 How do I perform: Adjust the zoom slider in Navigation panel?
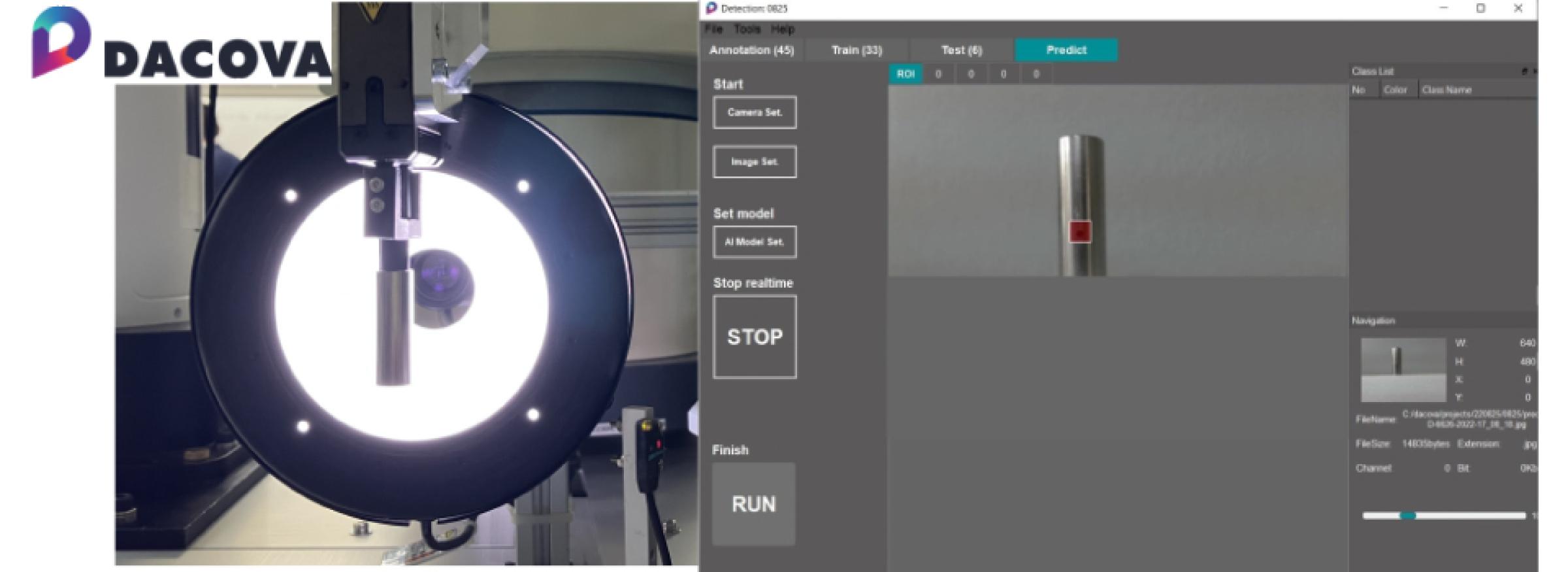tap(1408, 516)
